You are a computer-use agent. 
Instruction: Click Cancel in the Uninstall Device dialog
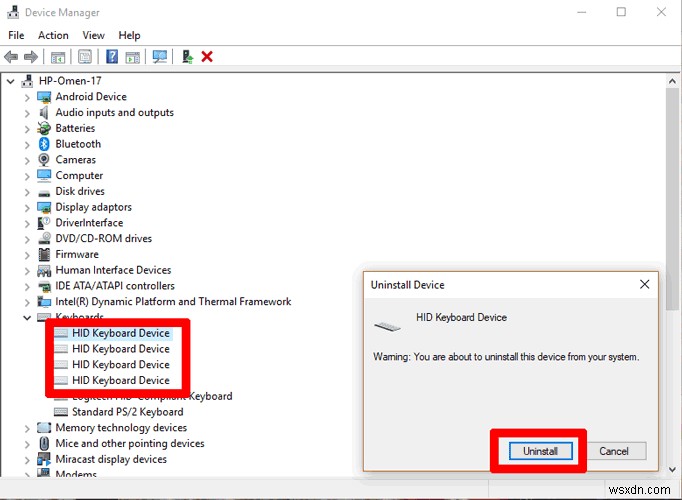point(614,451)
